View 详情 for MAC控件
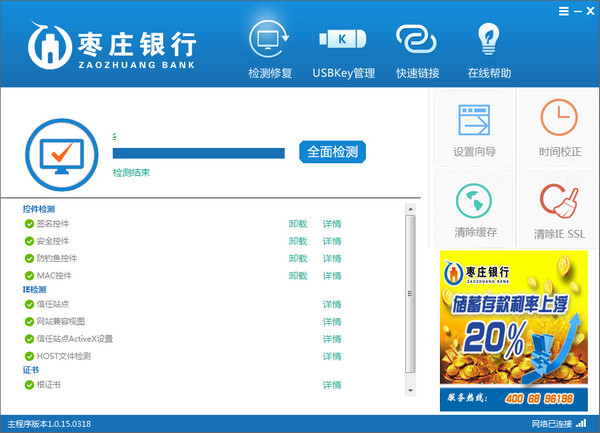The height and width of the screenshot is (433, 600). tap(332, 276)
